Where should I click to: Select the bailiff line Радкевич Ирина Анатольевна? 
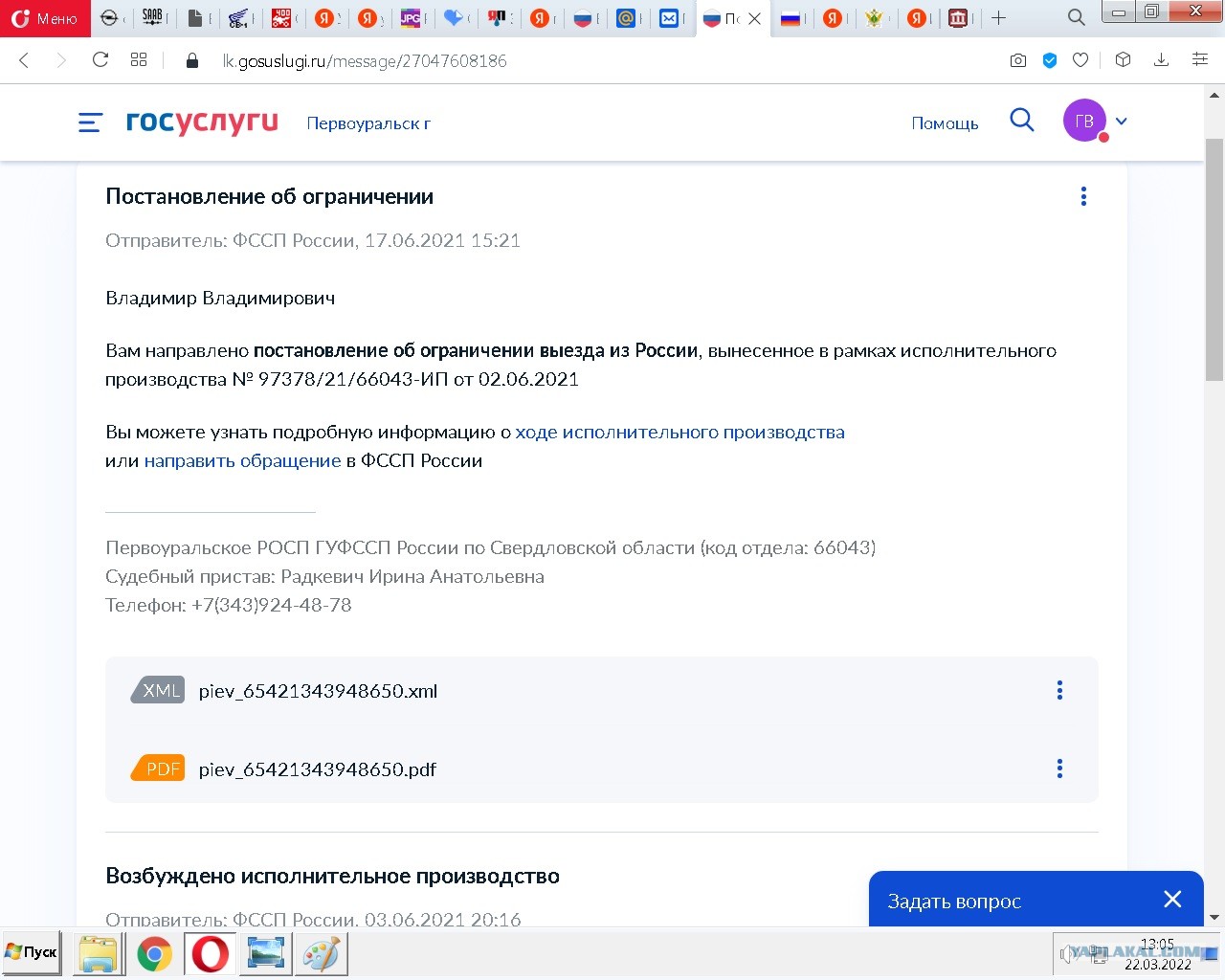pos(324,576)
